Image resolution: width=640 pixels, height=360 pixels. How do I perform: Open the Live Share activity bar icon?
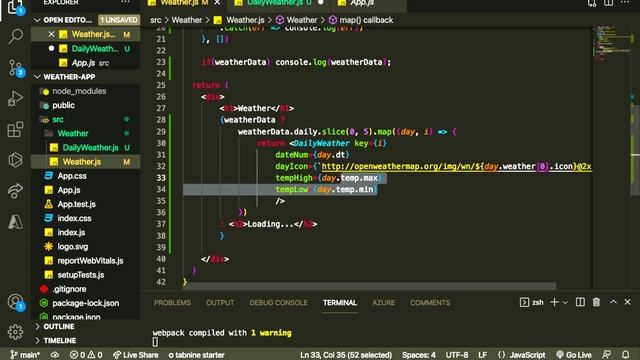(16, 191)
